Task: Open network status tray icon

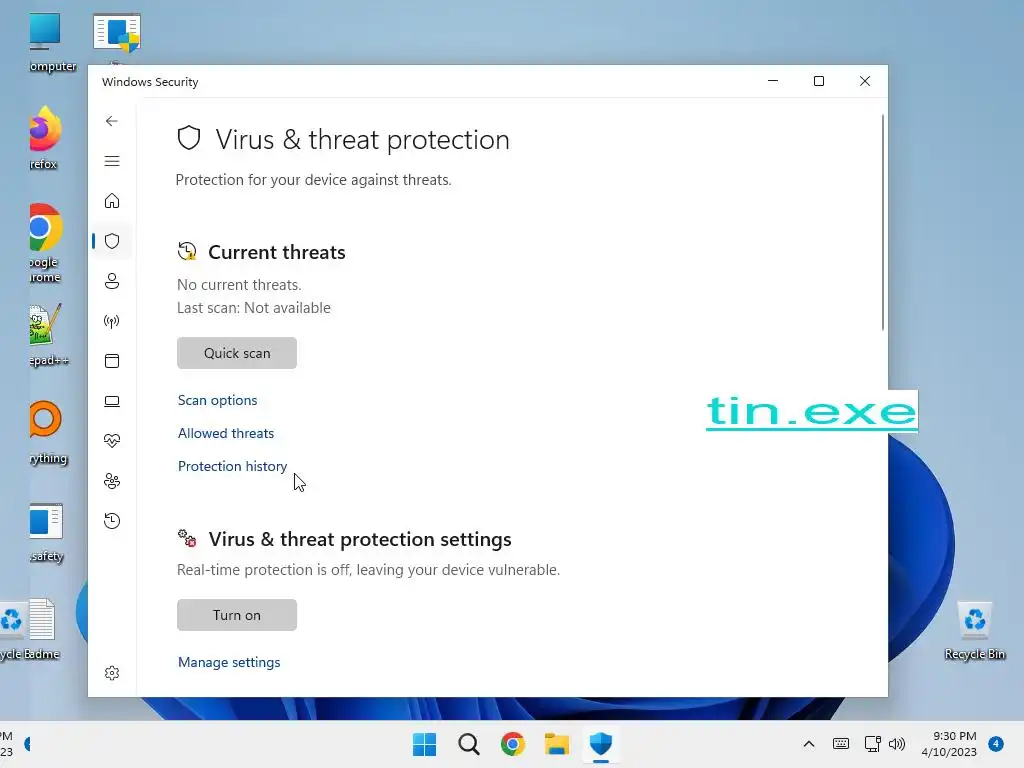Action: 872,744
